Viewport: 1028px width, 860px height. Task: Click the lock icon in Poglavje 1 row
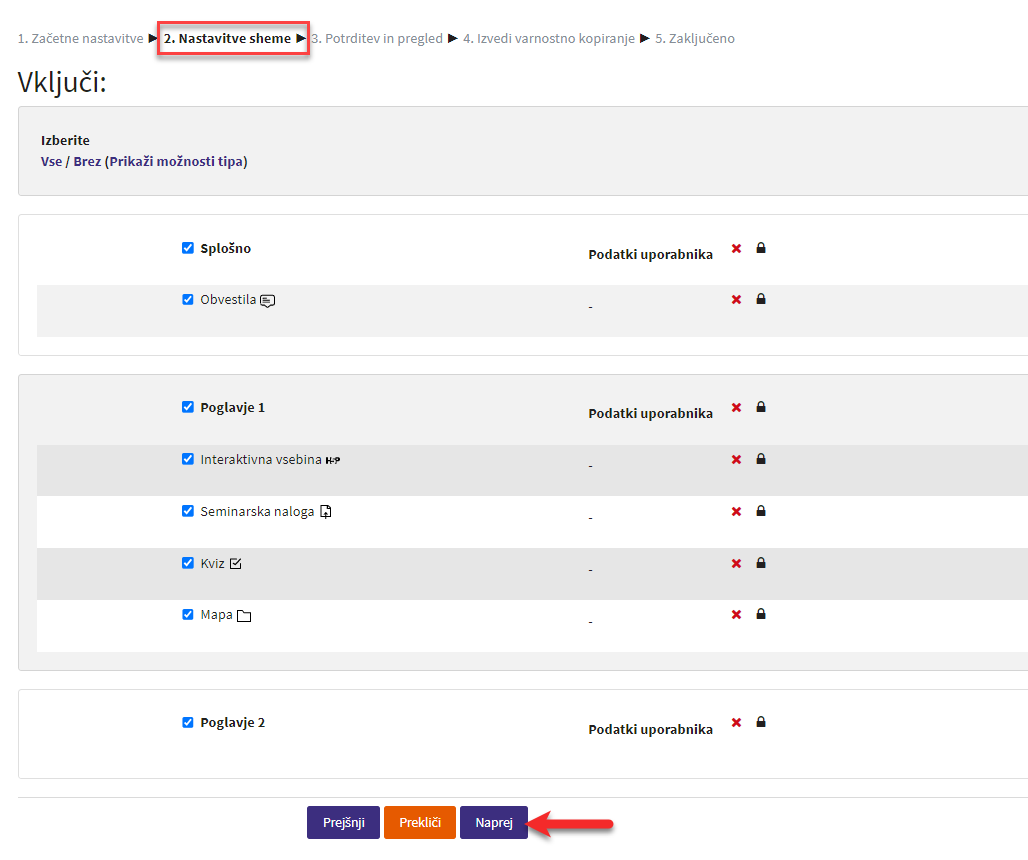[761, 407]
